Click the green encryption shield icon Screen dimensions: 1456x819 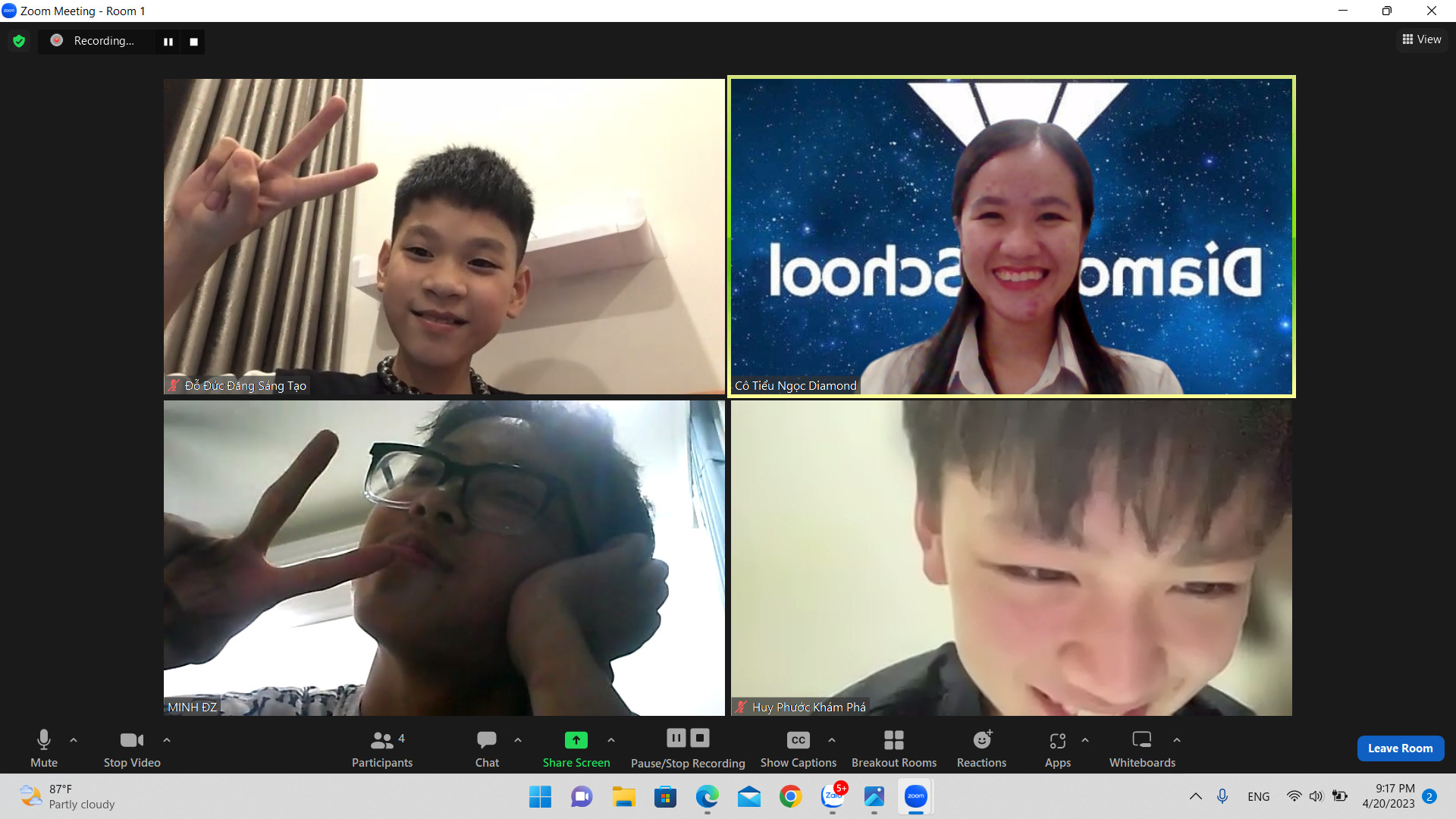pos(19,41)
